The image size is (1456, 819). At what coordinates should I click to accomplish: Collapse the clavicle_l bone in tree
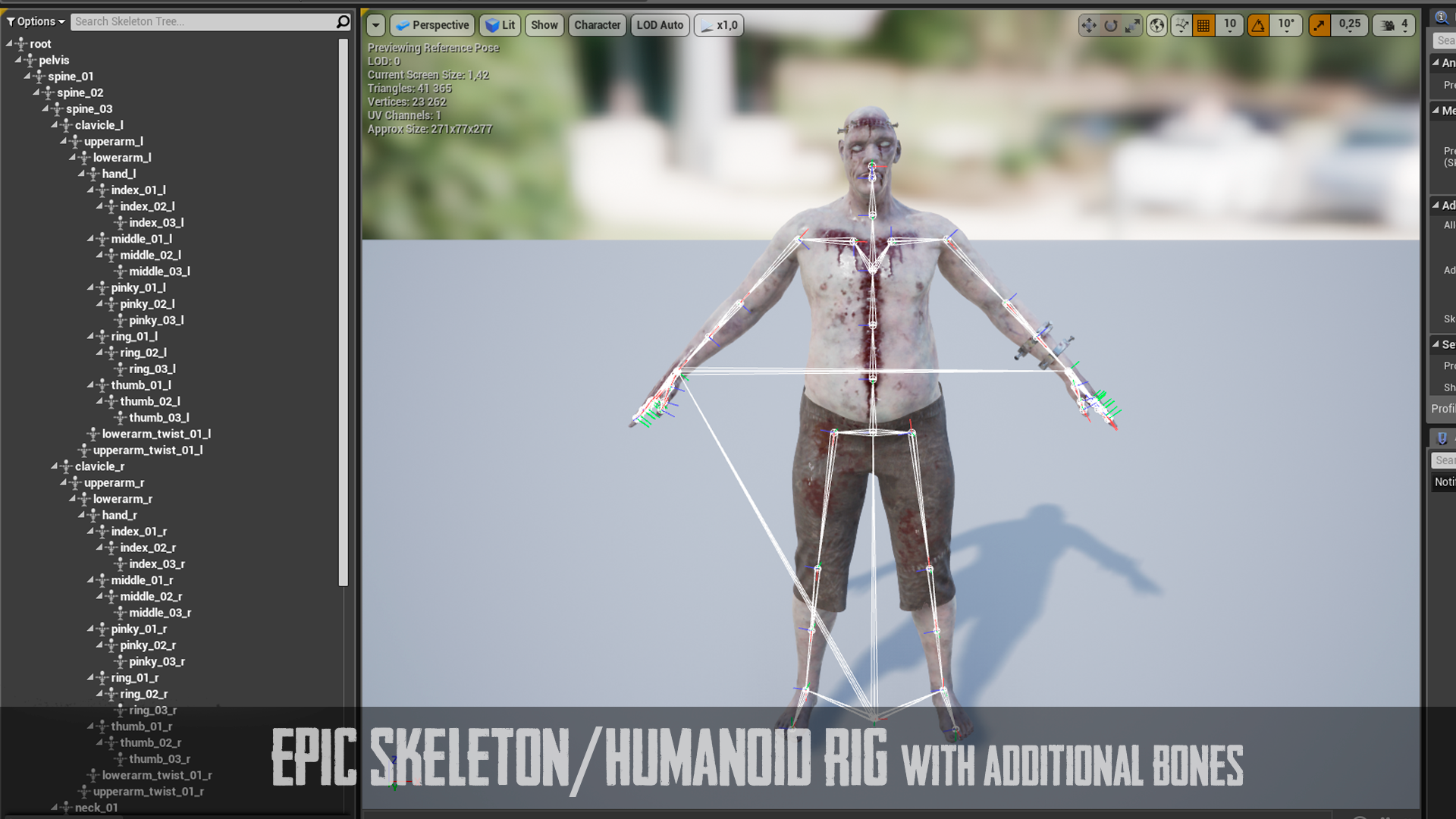[x=55, y=124]
